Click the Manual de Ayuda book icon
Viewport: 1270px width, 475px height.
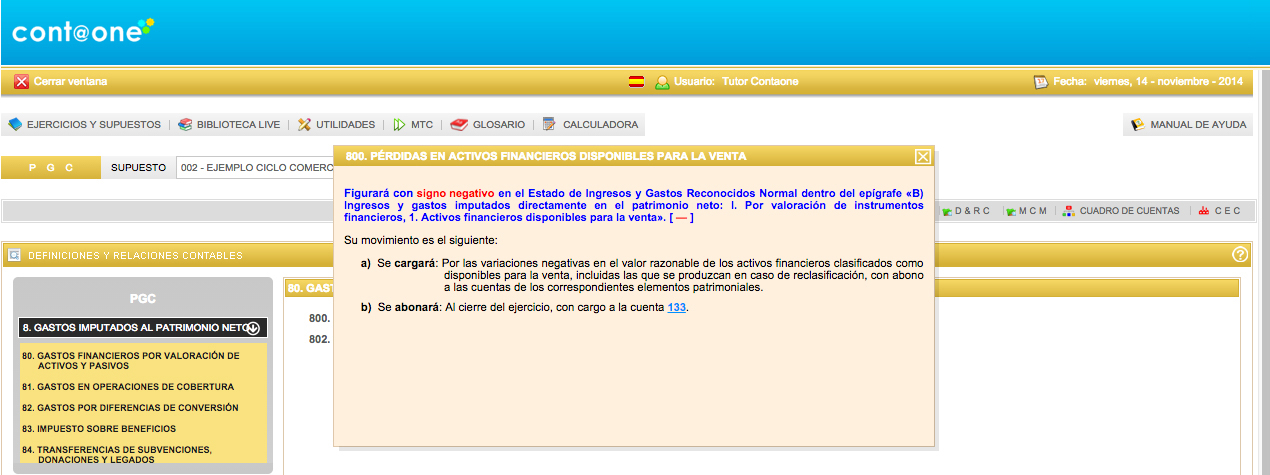(1137, 125)
